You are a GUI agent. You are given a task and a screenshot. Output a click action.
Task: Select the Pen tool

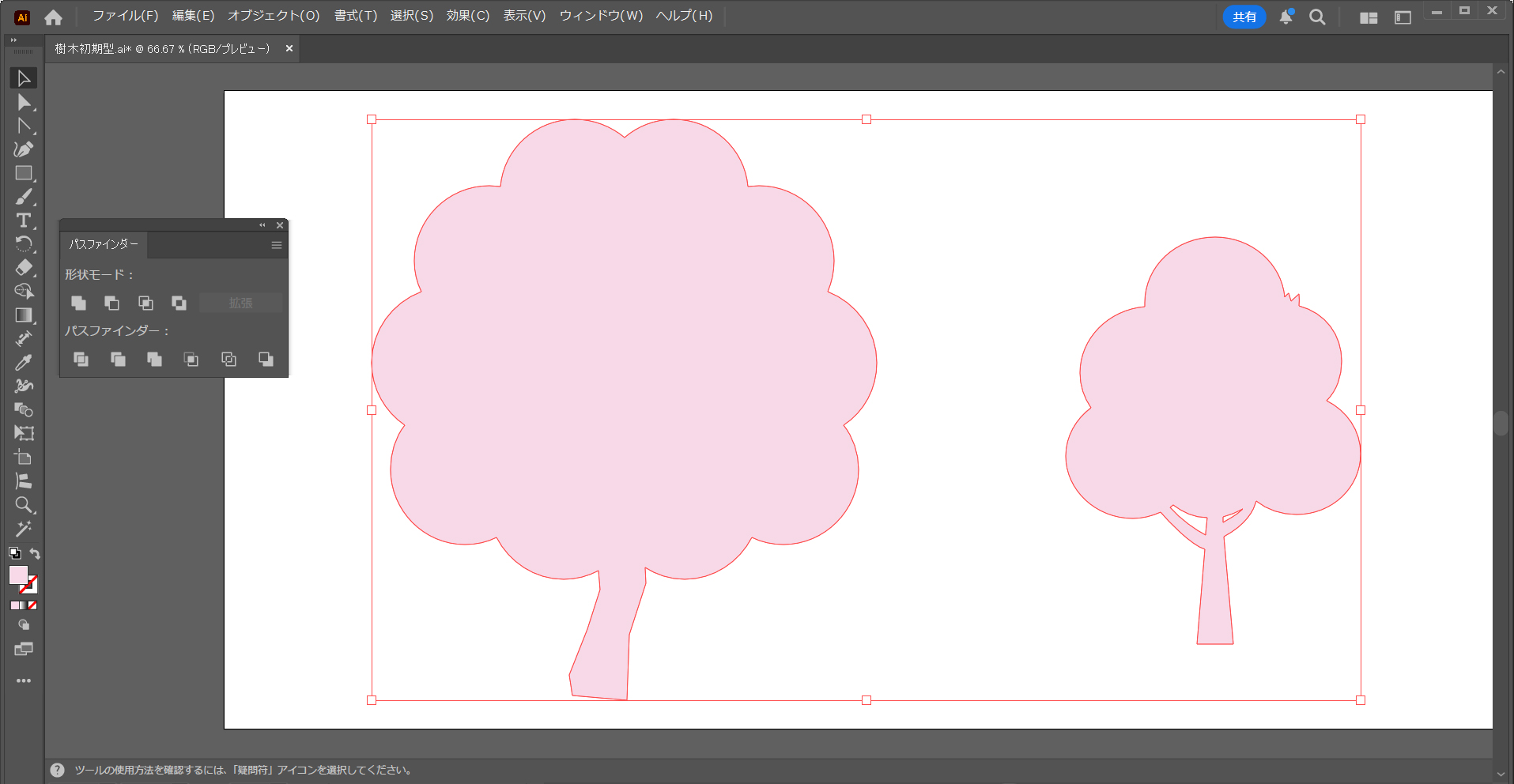coord(24,149)
